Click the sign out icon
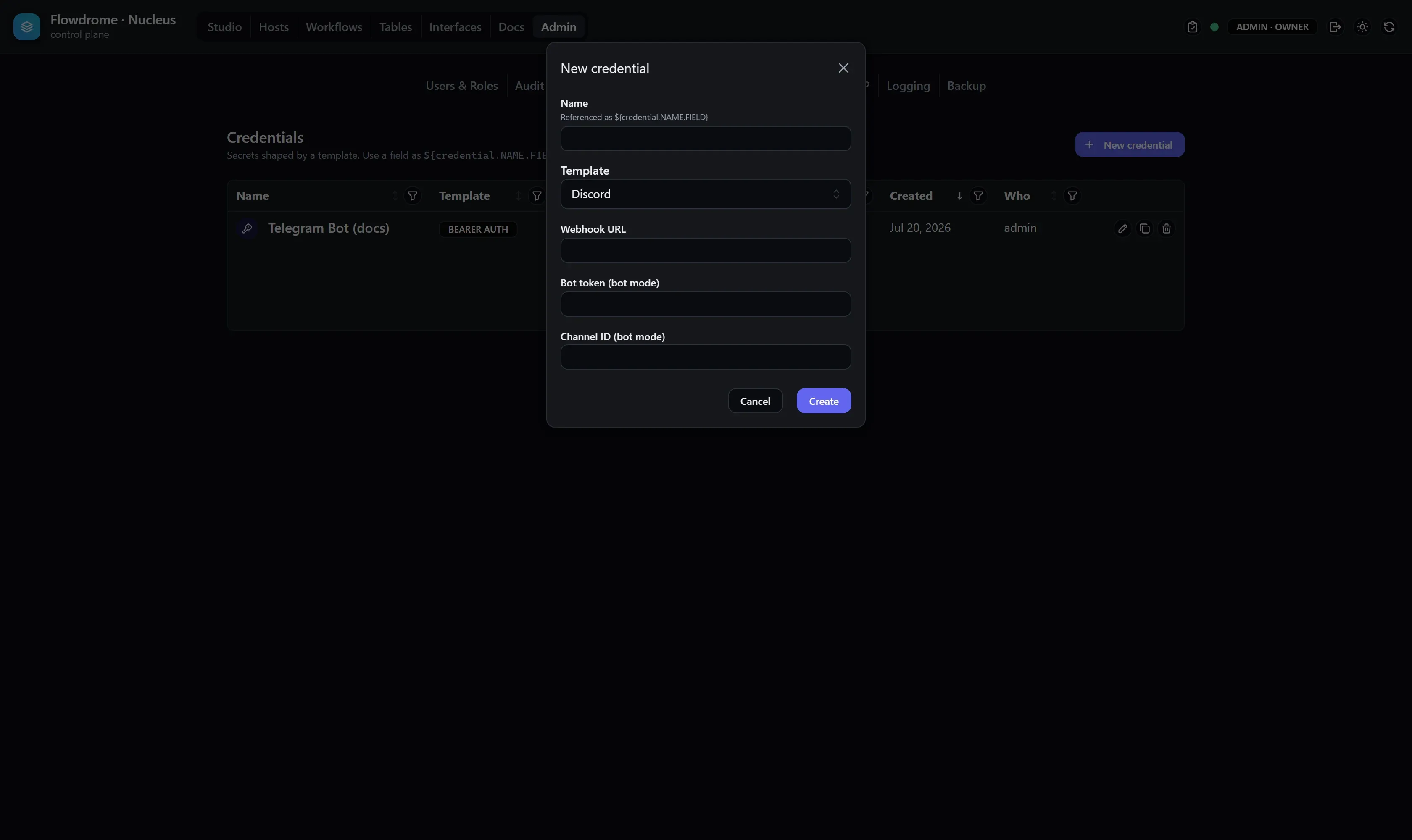 click(1335, 26)
